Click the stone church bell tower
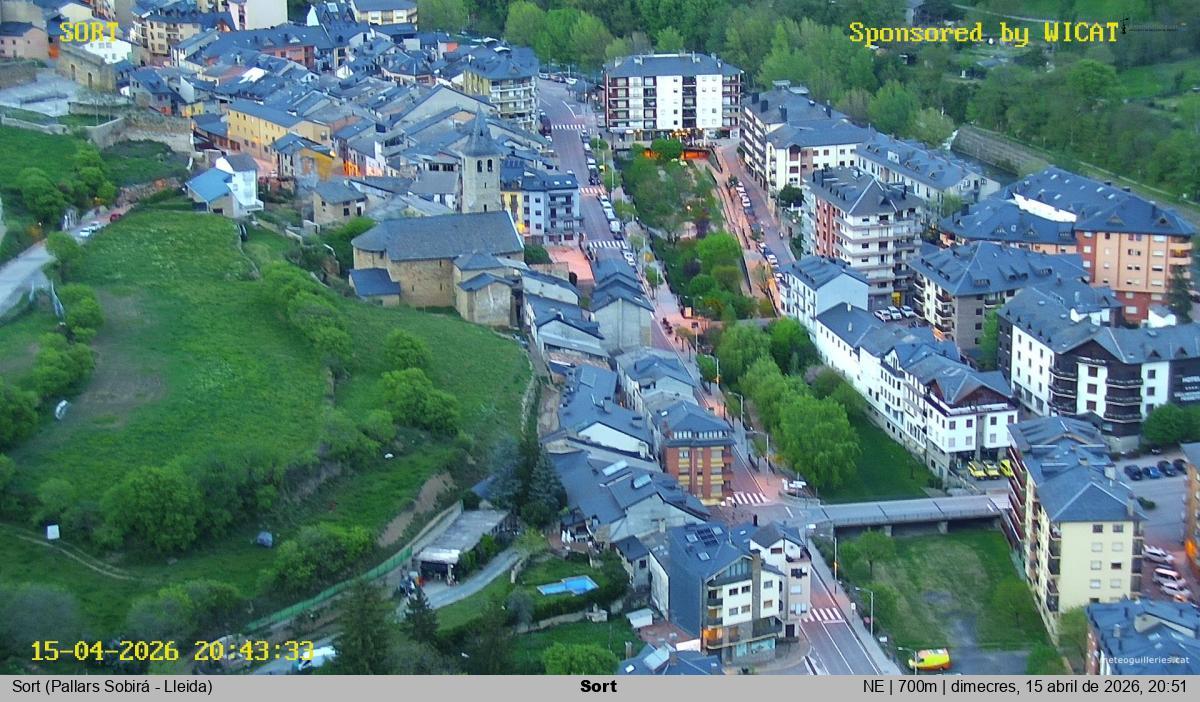Image resolution: width=1200 pixels, height=702 pixels. (480, 168)
